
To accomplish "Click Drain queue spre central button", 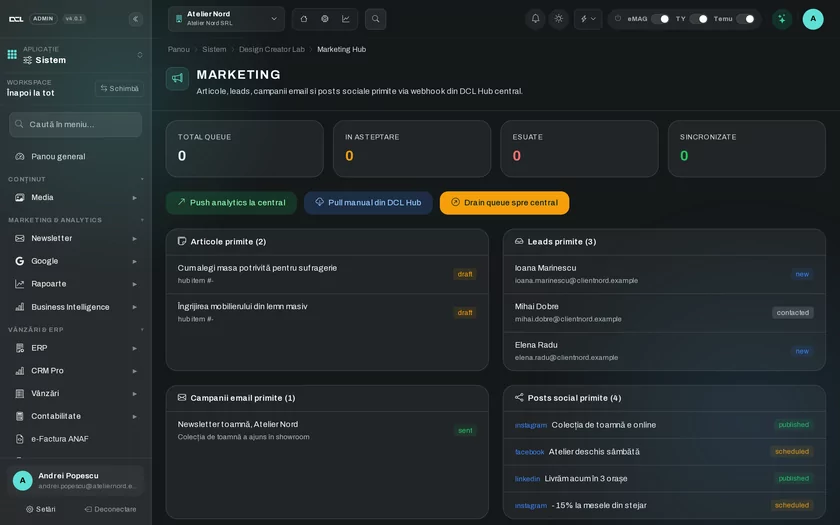I will click(x=505, y=202).
